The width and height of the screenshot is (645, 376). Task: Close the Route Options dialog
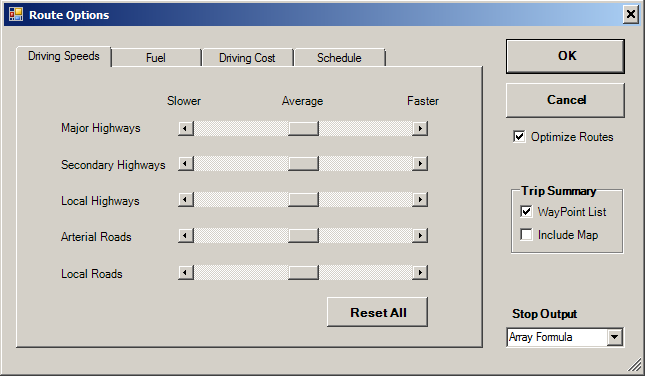coord(631,15)
